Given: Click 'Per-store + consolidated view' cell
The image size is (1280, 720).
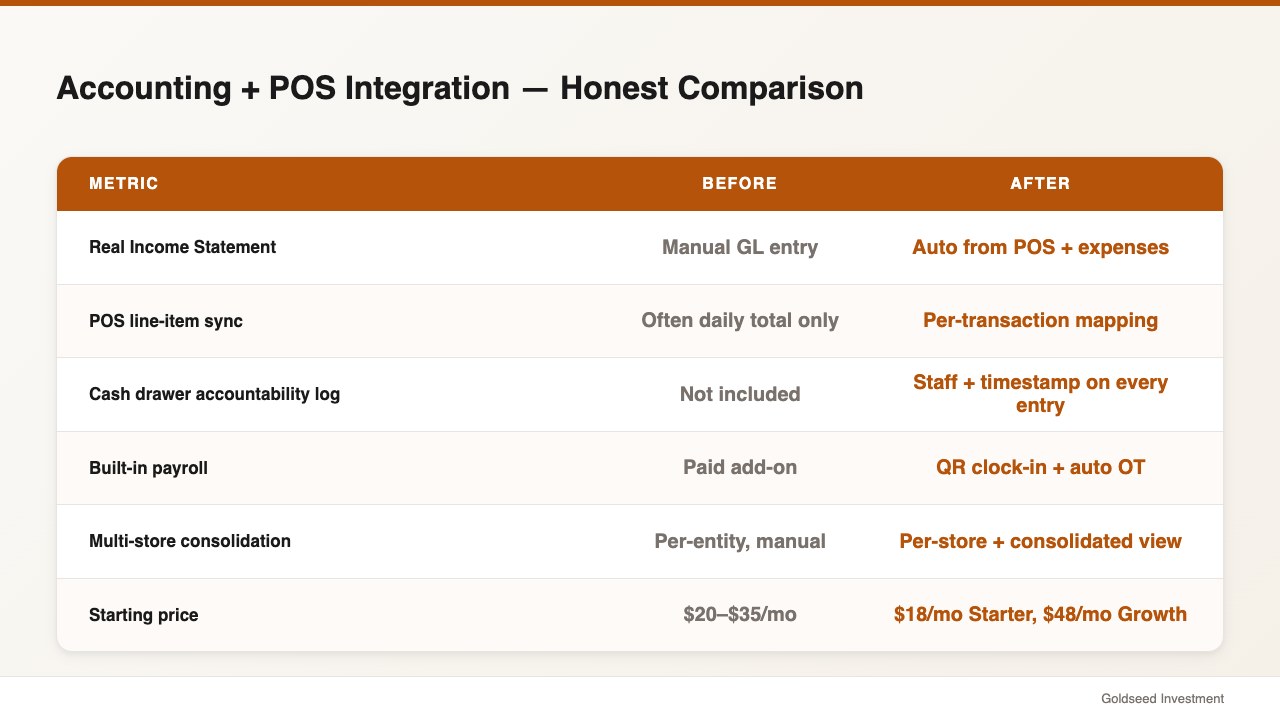Looking at the screenshot, I should 1040,541.
